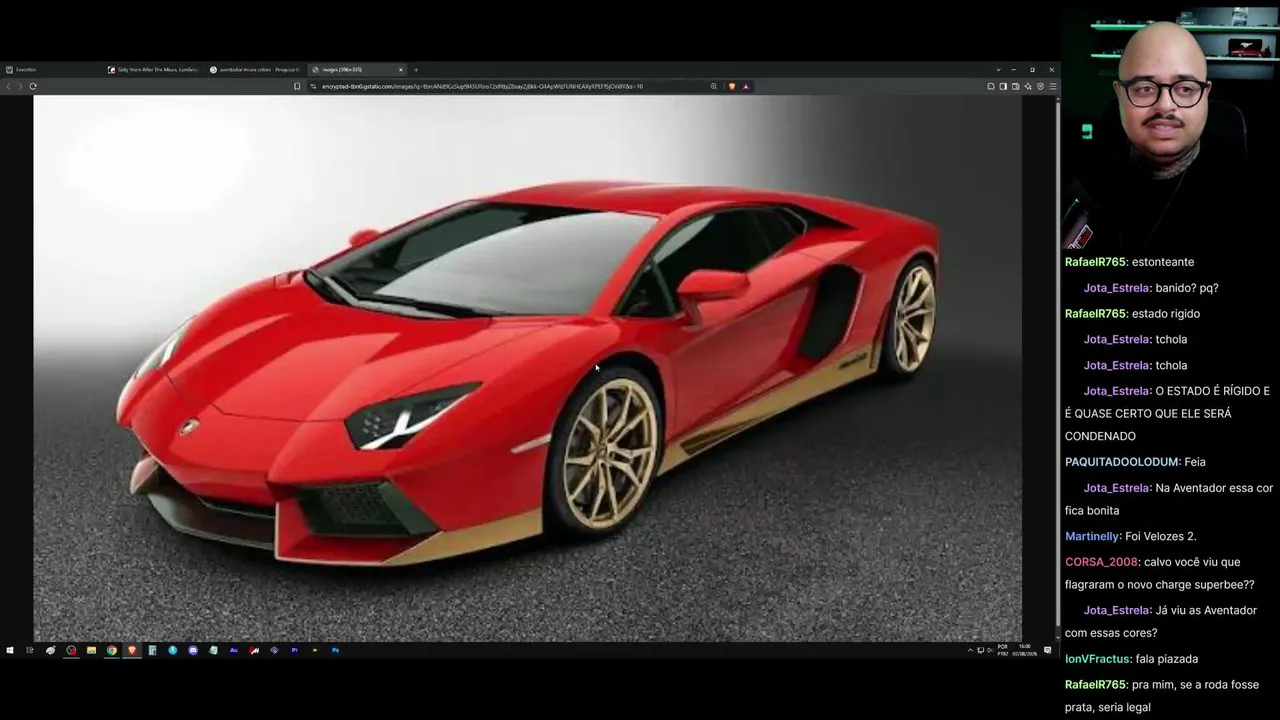Screen dimensions: 1280x720
Task: Open the Brave Wallet icon
Action: click(1016, 86)
